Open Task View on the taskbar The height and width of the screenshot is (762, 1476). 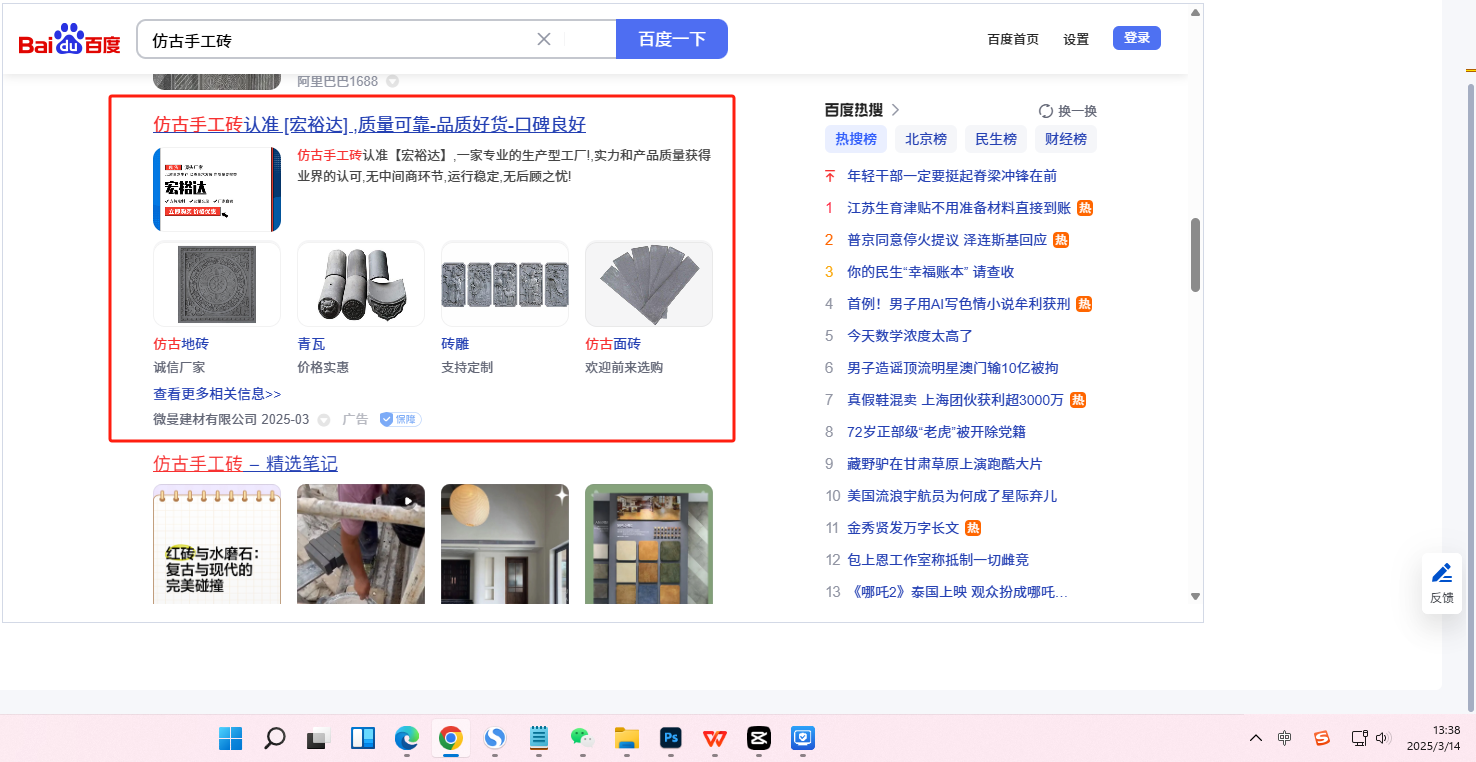(x=319, y=738)
